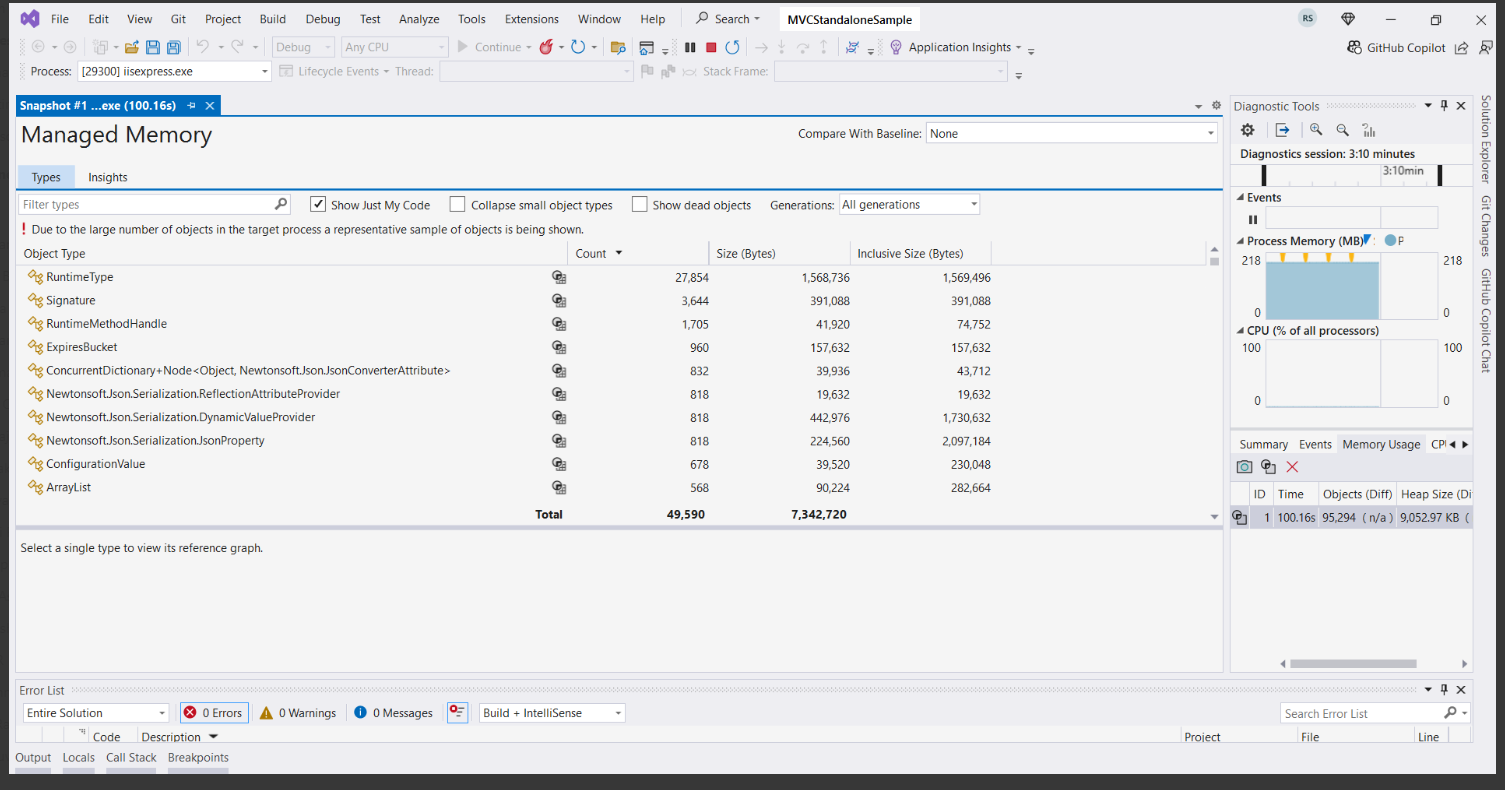
Task: Zoom in on the diagnostics timeline
Action: pos(1316,129)
